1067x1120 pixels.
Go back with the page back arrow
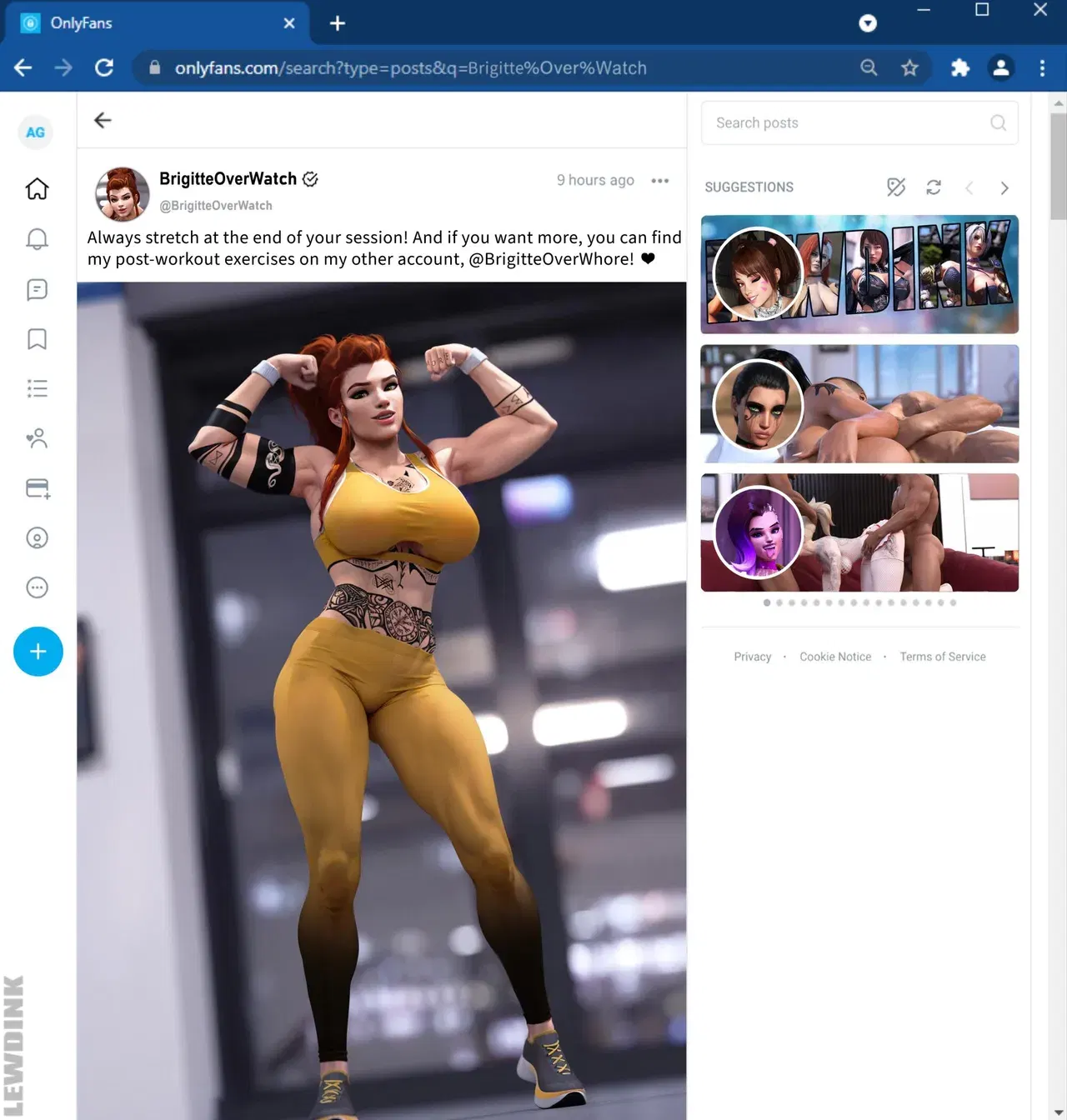[103, 120]
